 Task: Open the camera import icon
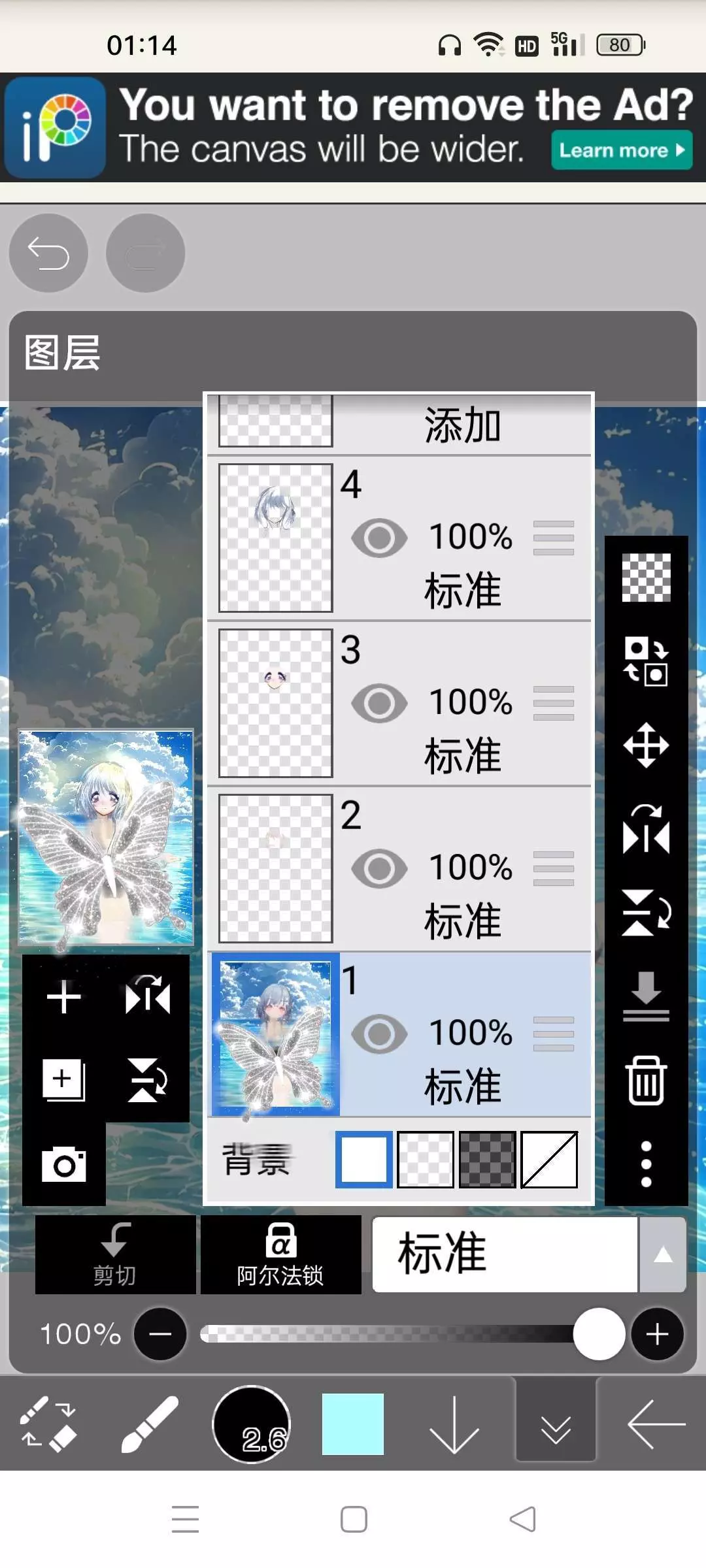[63, 1164]
